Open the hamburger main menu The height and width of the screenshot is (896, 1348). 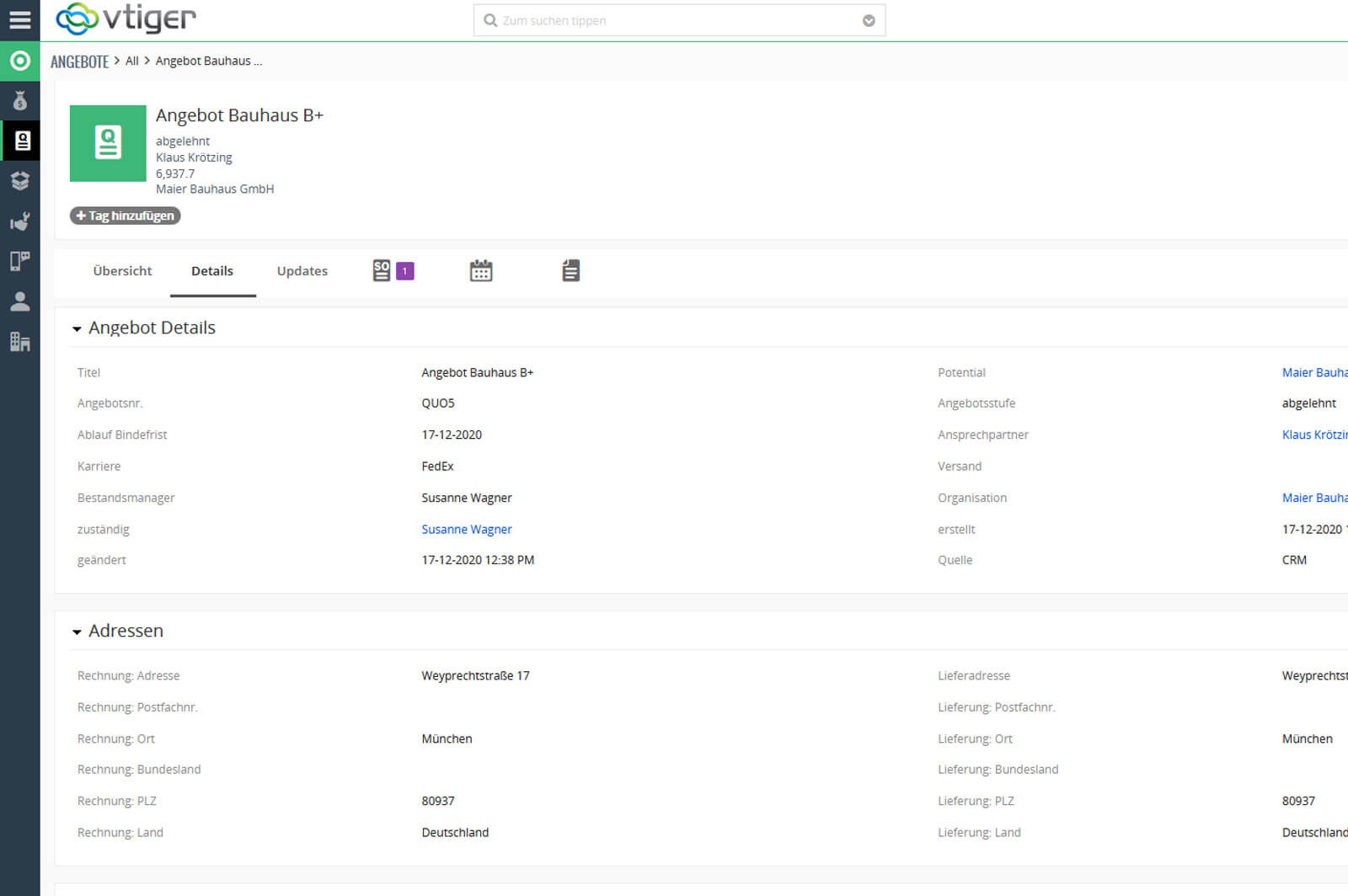pos(19,19)
